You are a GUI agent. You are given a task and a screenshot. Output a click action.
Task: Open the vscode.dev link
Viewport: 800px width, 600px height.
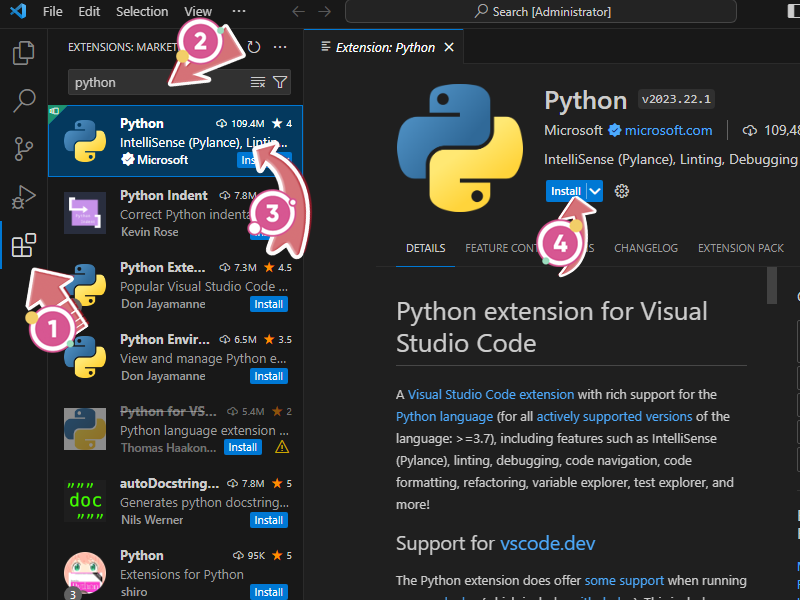click(547, 543)
